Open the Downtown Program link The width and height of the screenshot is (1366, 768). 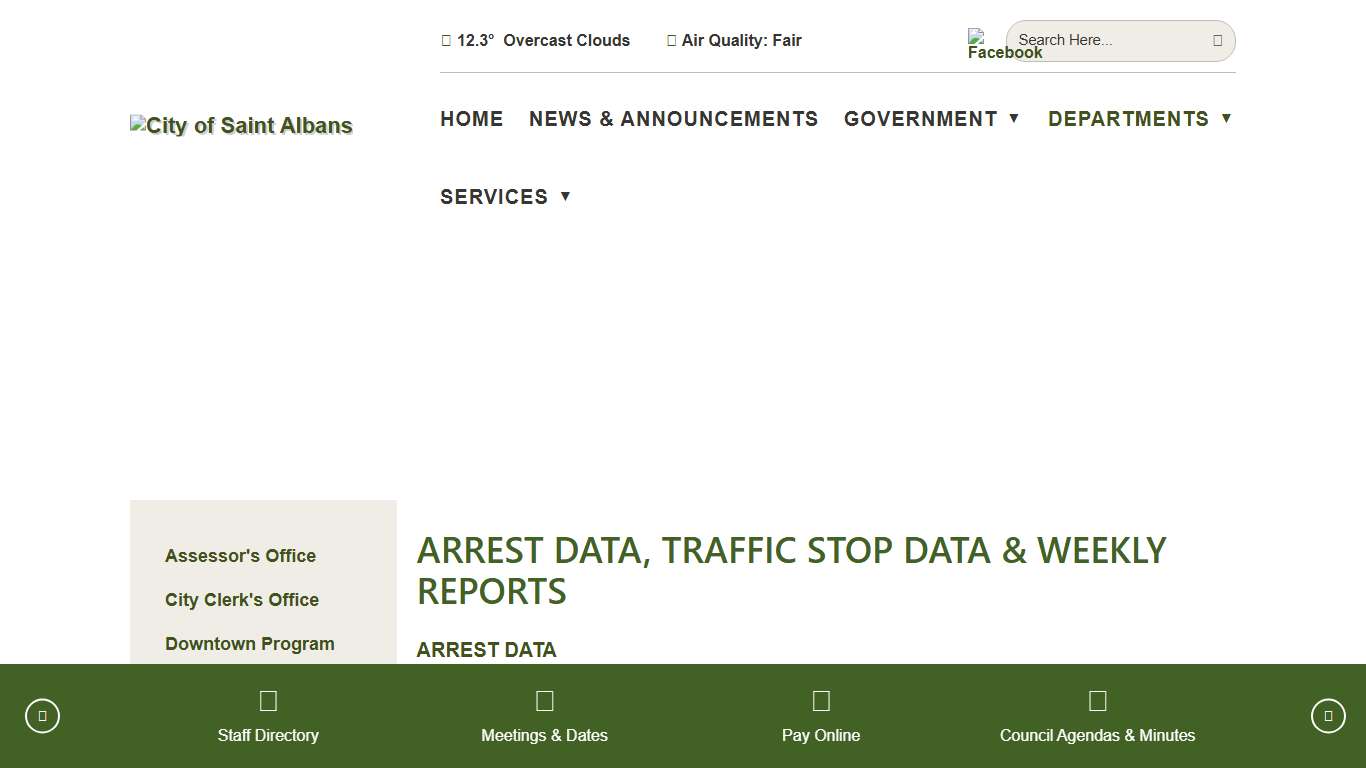[249, 643]
